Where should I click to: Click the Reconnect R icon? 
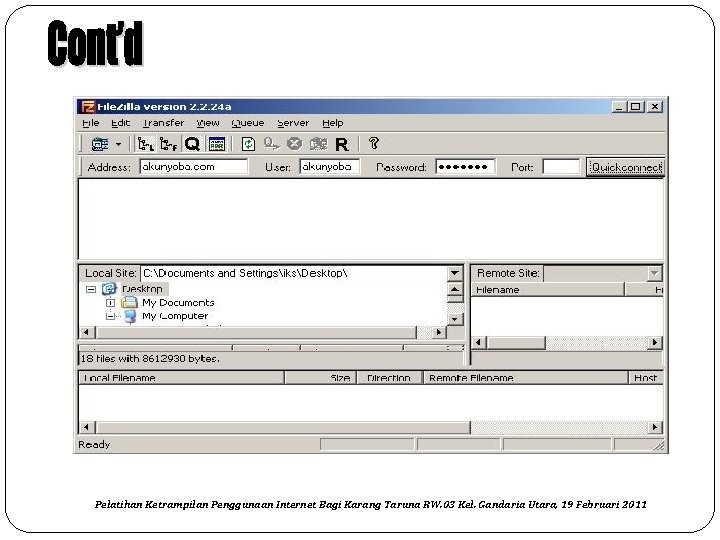pyautogui.click(x=342, y=144)
